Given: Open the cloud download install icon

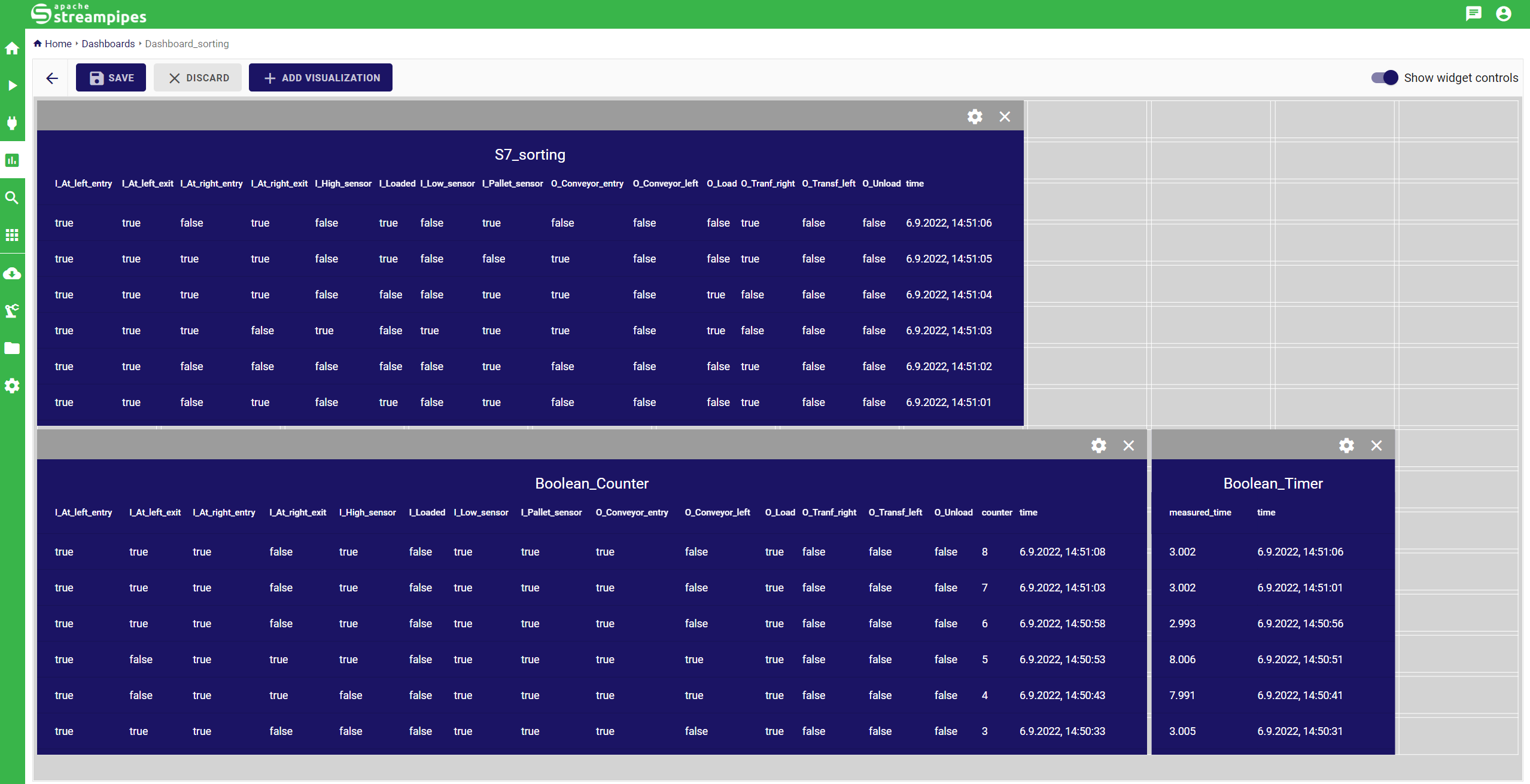Looking at the screenshot, I should [x=12, y=273].
